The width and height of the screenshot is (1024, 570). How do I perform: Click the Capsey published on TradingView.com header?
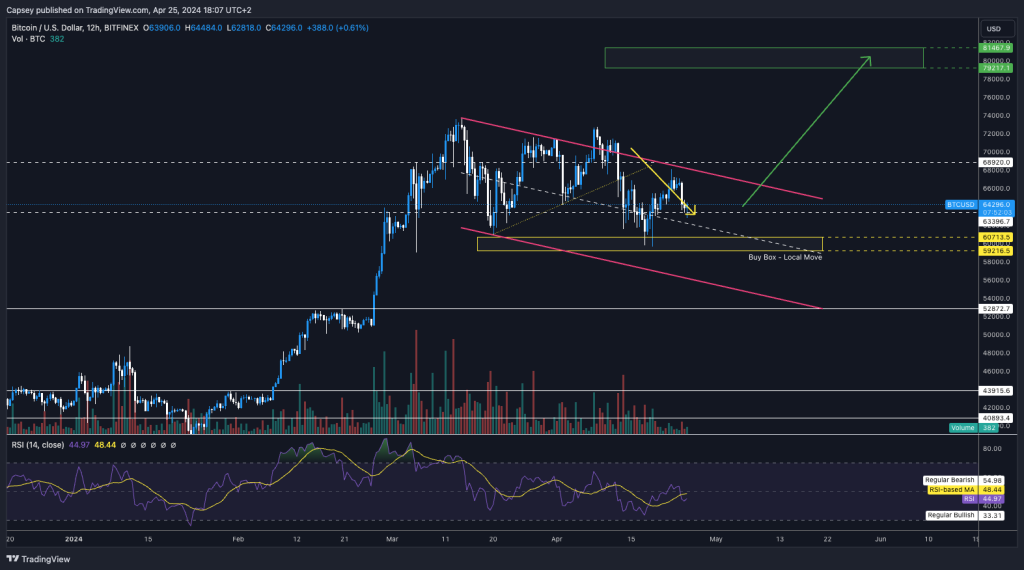pos(129,10)
